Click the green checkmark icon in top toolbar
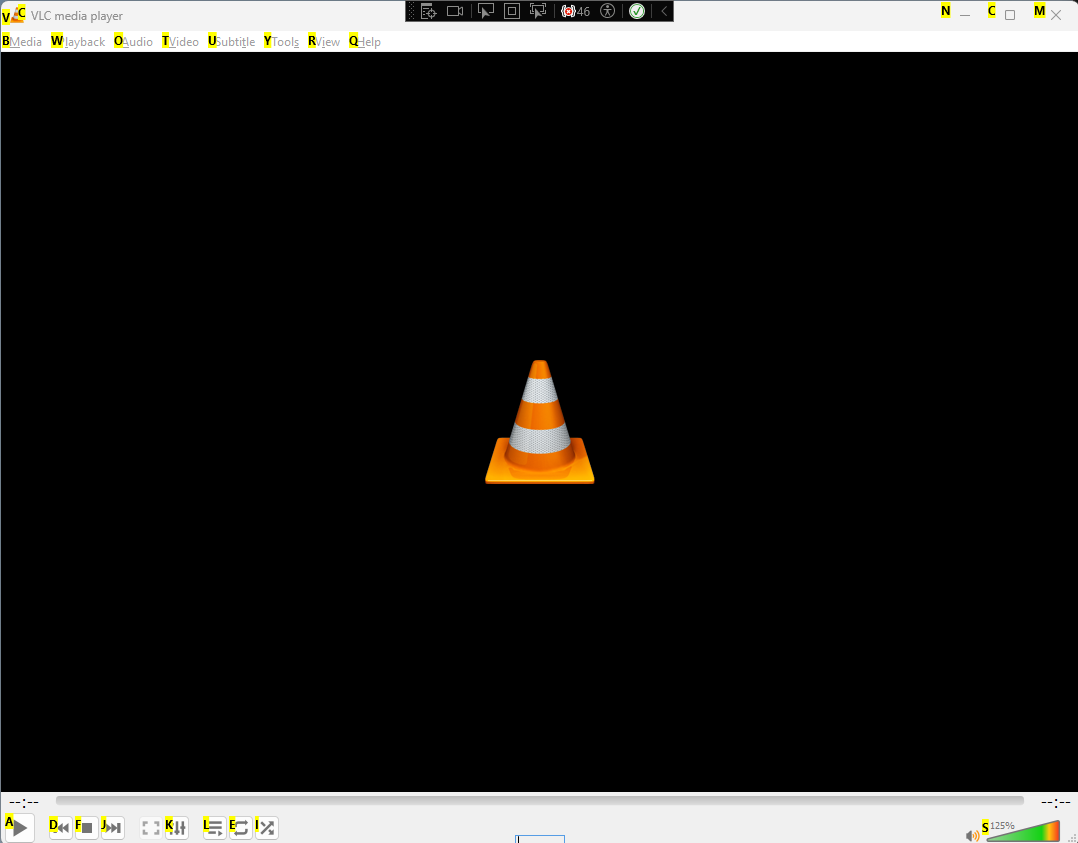This screenshot has height=843, width=1078. [x=637, y=11]
